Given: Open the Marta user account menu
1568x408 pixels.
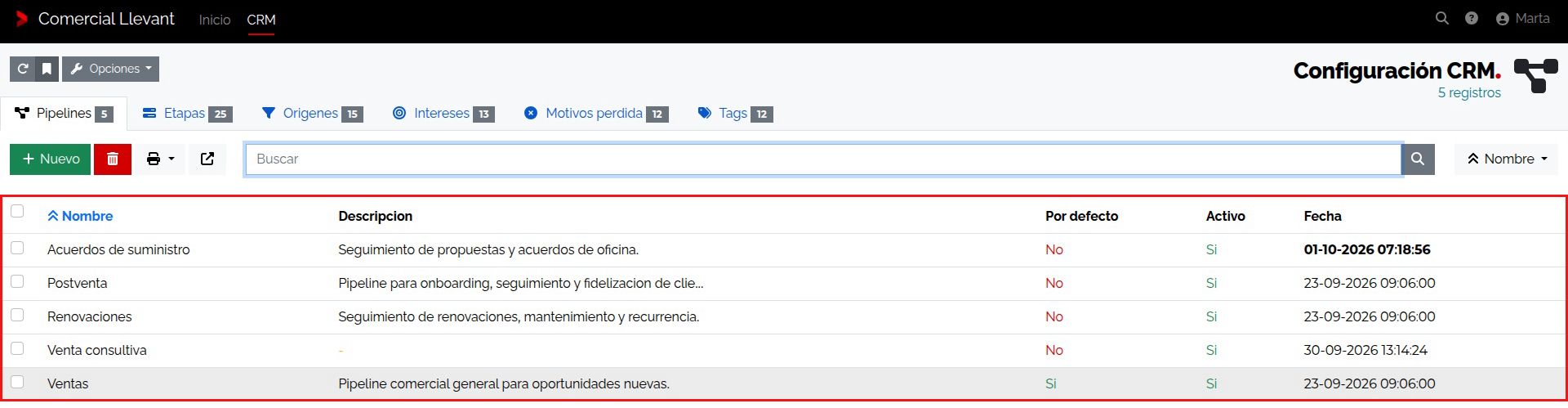Looking at the screenshot, I should [x=1522, y=18].
